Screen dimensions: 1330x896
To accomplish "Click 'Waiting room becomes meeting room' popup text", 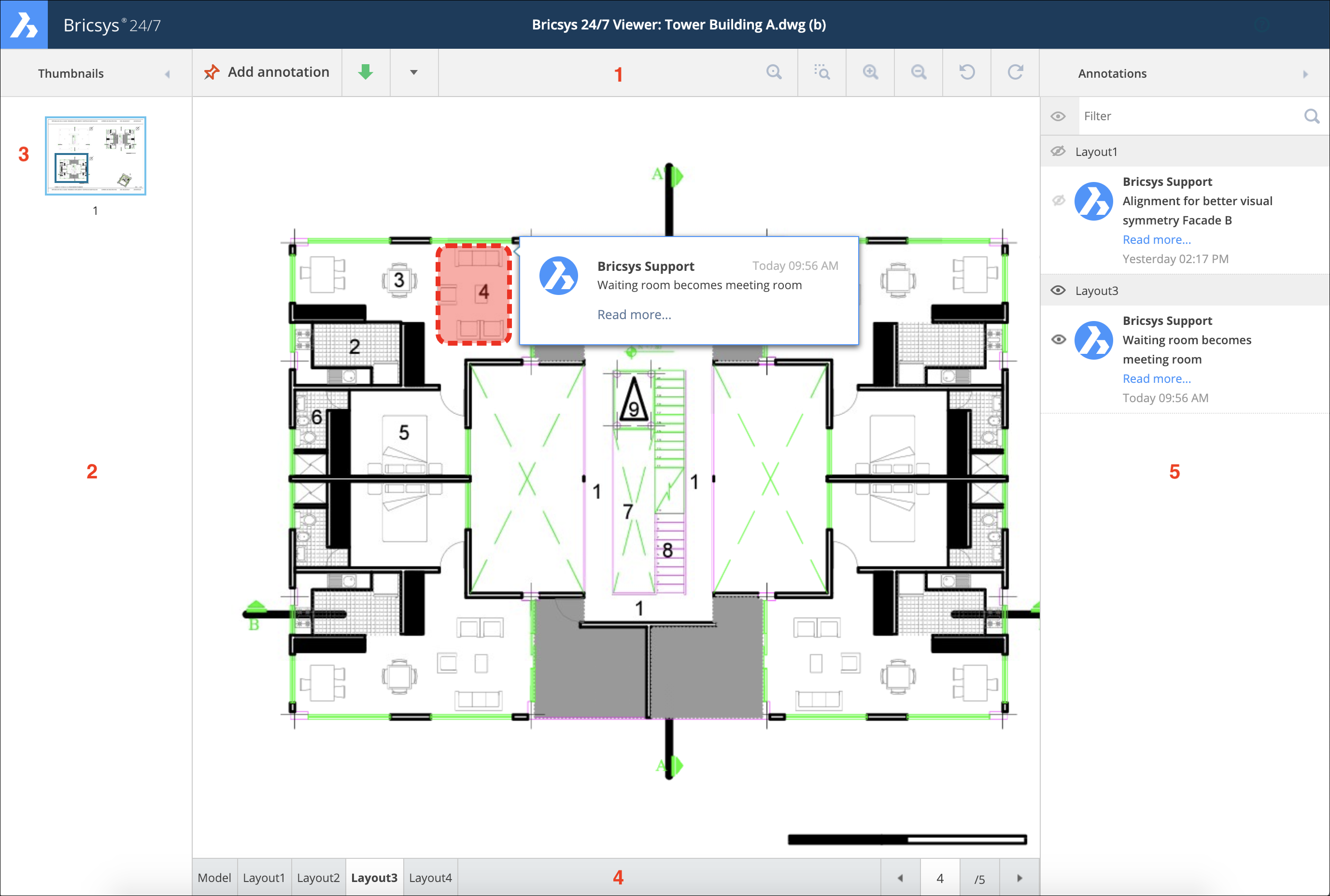I will pyautogui.click(x=700, y=284).
